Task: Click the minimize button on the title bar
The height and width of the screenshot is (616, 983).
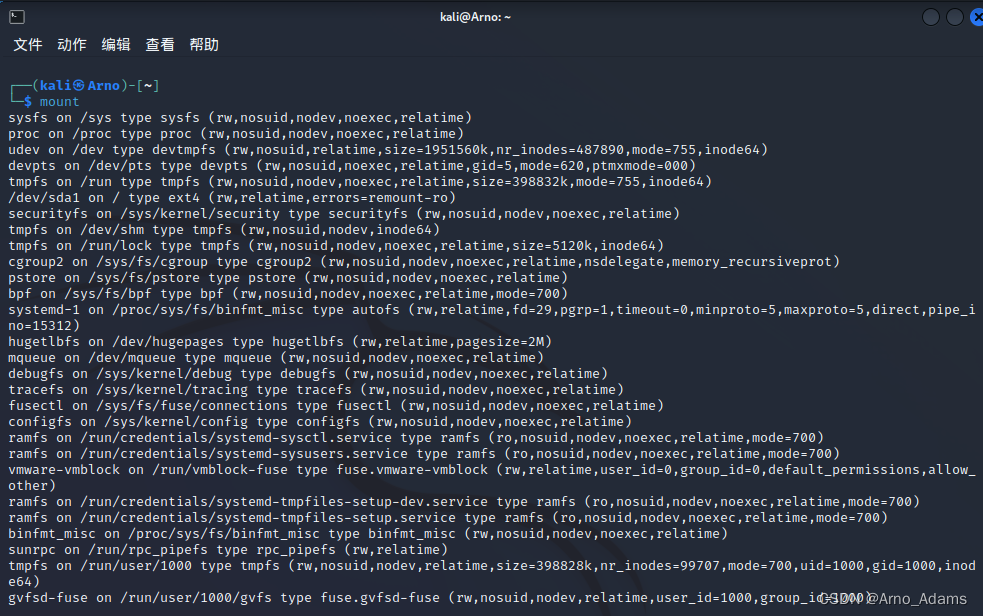Action: tap(929, 17)
